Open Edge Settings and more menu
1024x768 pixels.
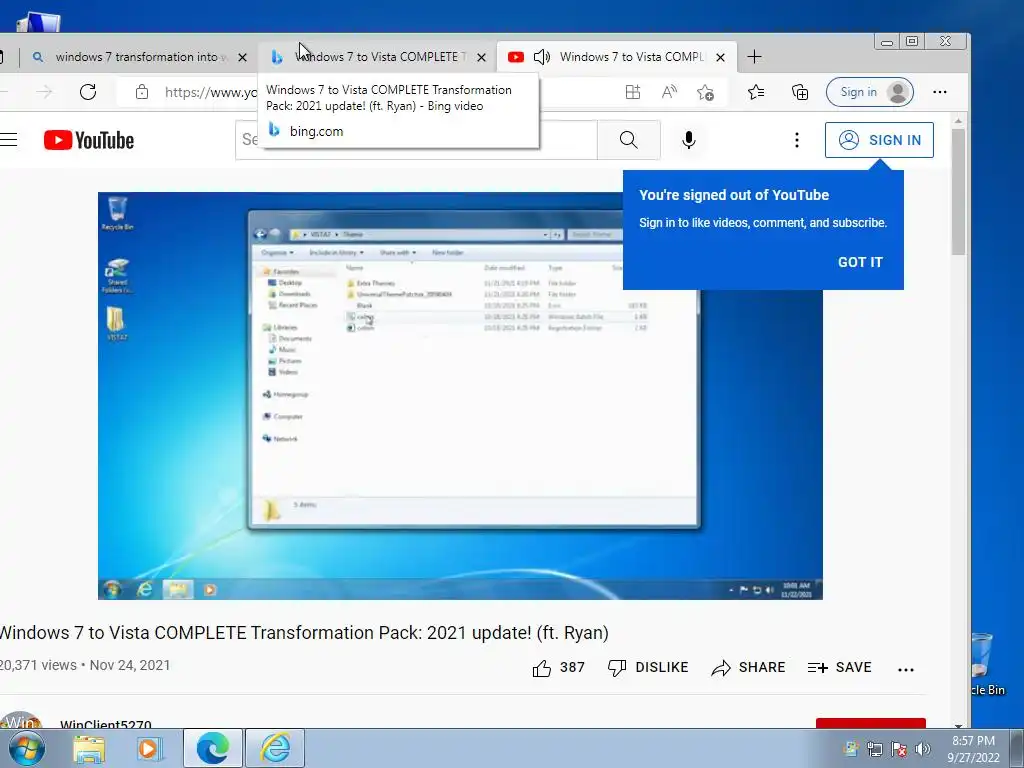pyautogui.click(x=940, y=92)
